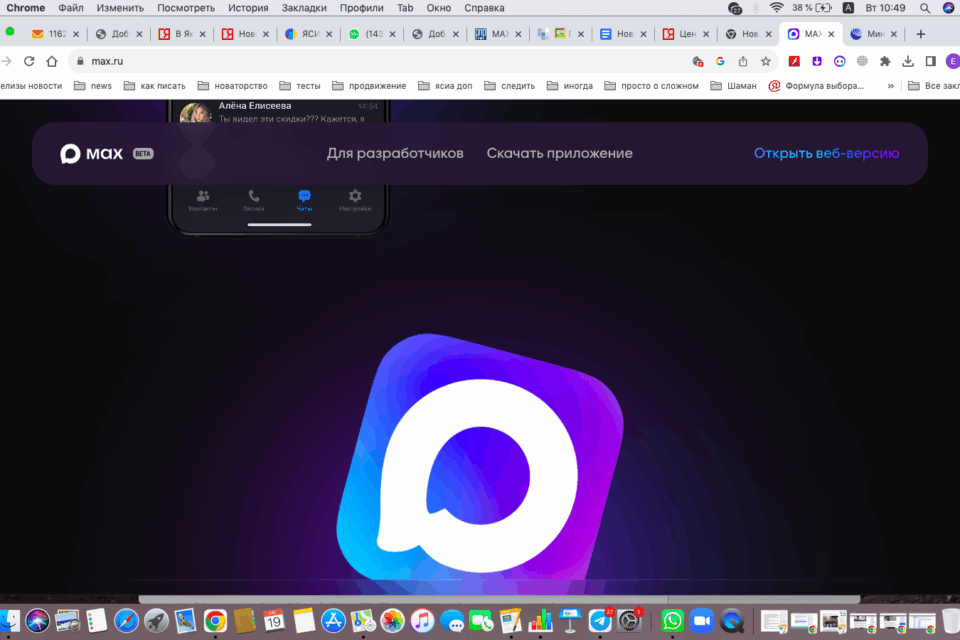Open the Wi-Fi status menu
The width and height of the screenshot is (960, 640).
(x=776, y=8)
